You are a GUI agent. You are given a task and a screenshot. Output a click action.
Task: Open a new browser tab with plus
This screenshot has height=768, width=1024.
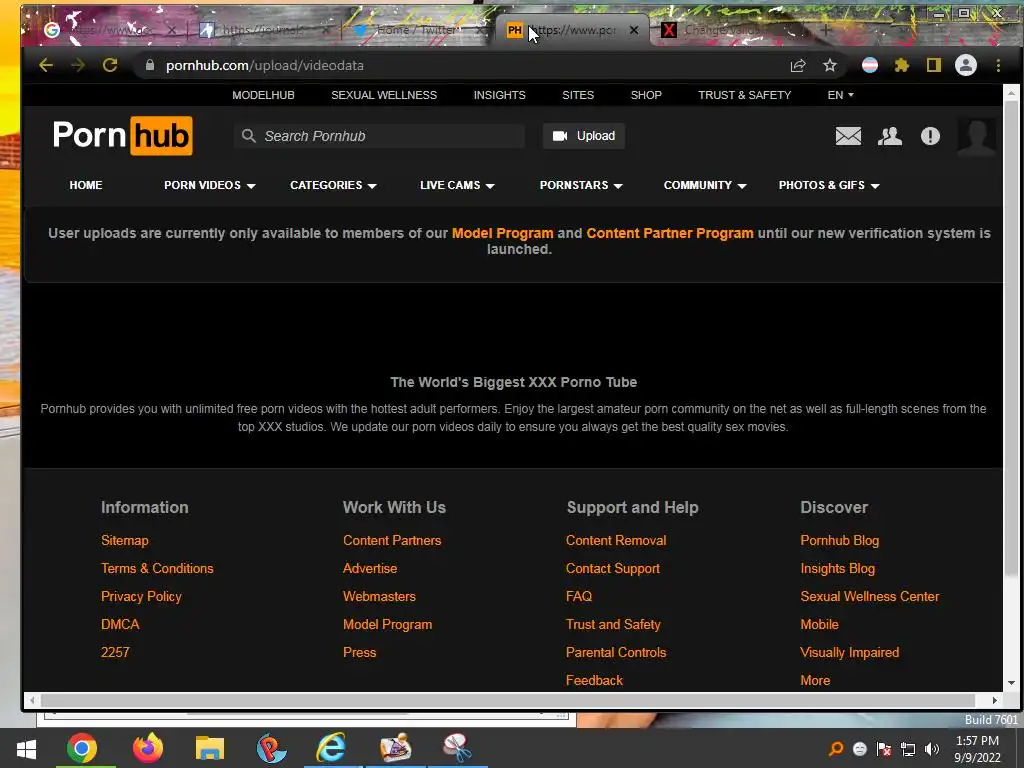pyautogui.click(x=825, y=30)
